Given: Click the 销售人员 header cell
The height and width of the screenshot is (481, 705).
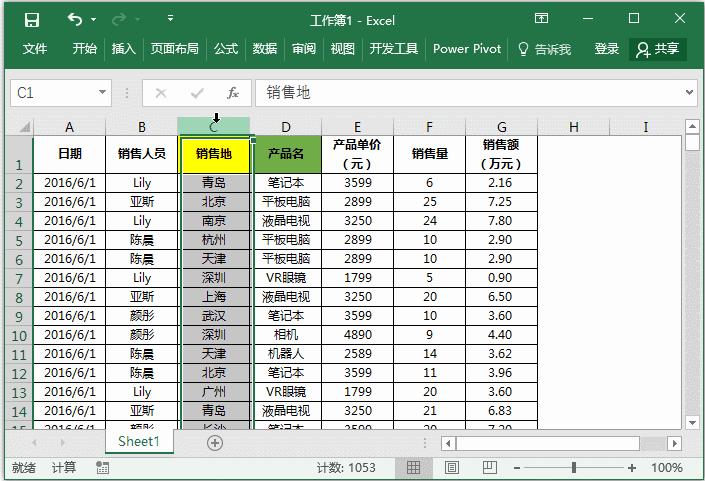Looking at the screenshot, I should pyautogui.click(x=142, y=155).
